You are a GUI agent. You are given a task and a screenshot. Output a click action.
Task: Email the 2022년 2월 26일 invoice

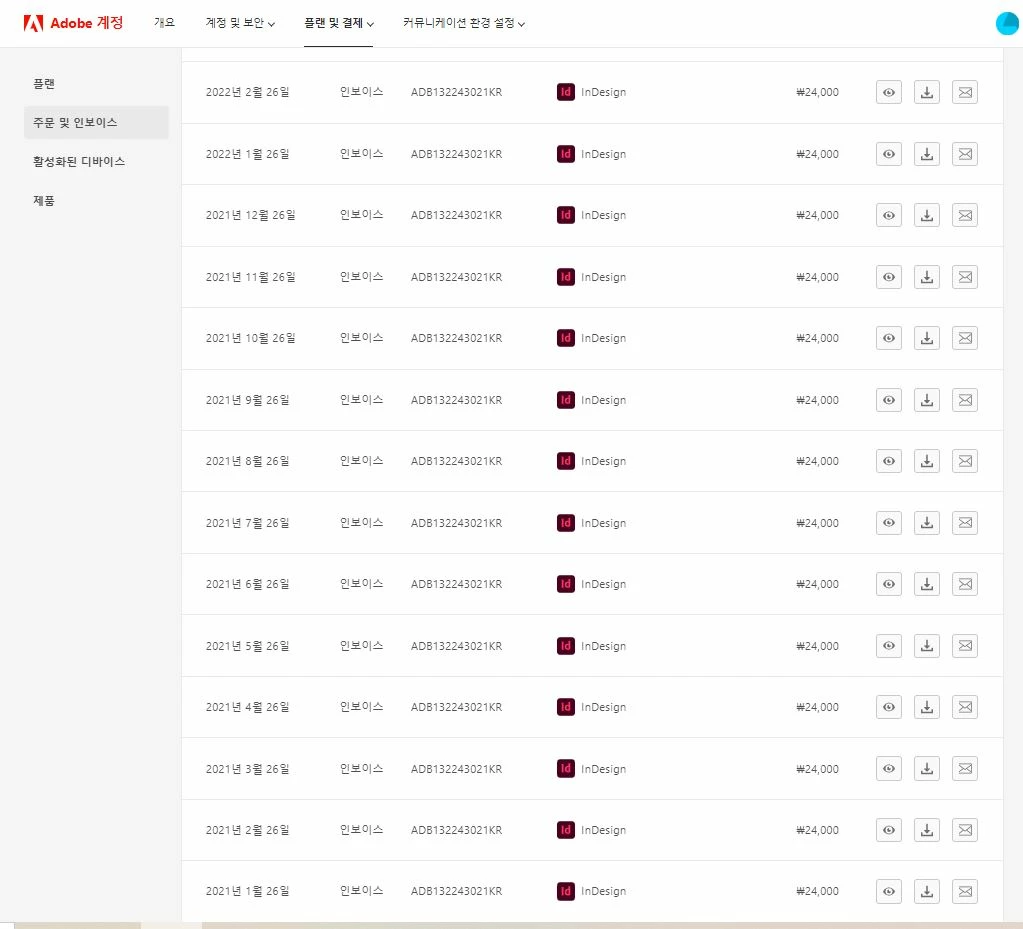[x=965, y=92]
